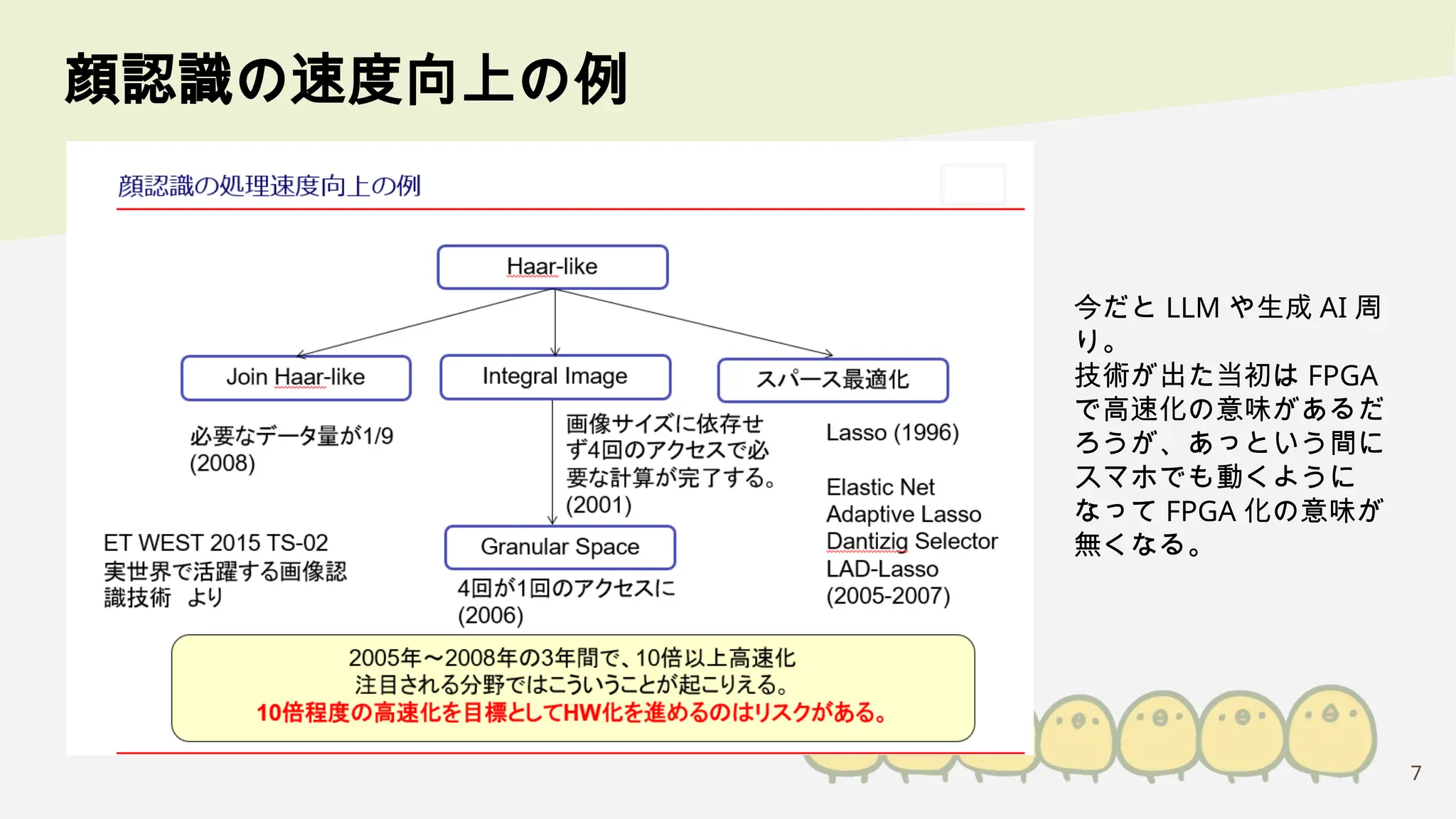Click the text (2001) beside Integral Image arrow
This screenshot has height=819, width=1456.
coord(599,505)
